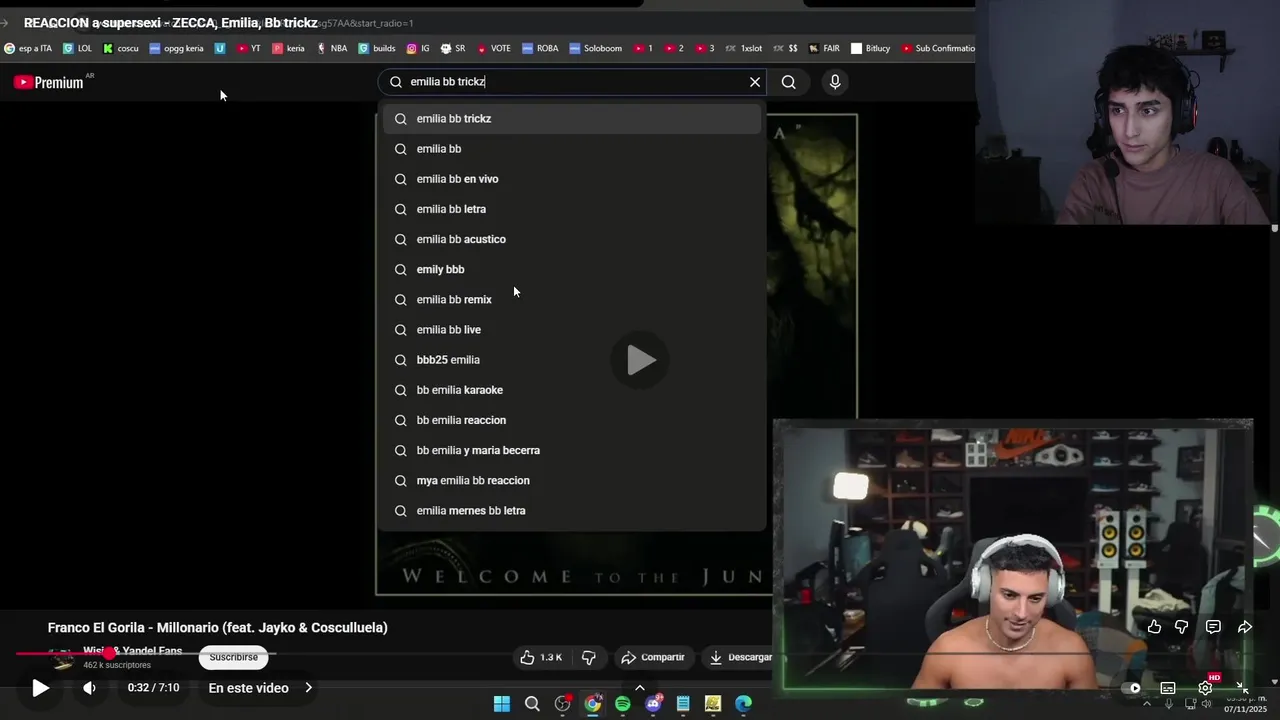
Task: Start voice search with microphone icon
Action: 835,82
